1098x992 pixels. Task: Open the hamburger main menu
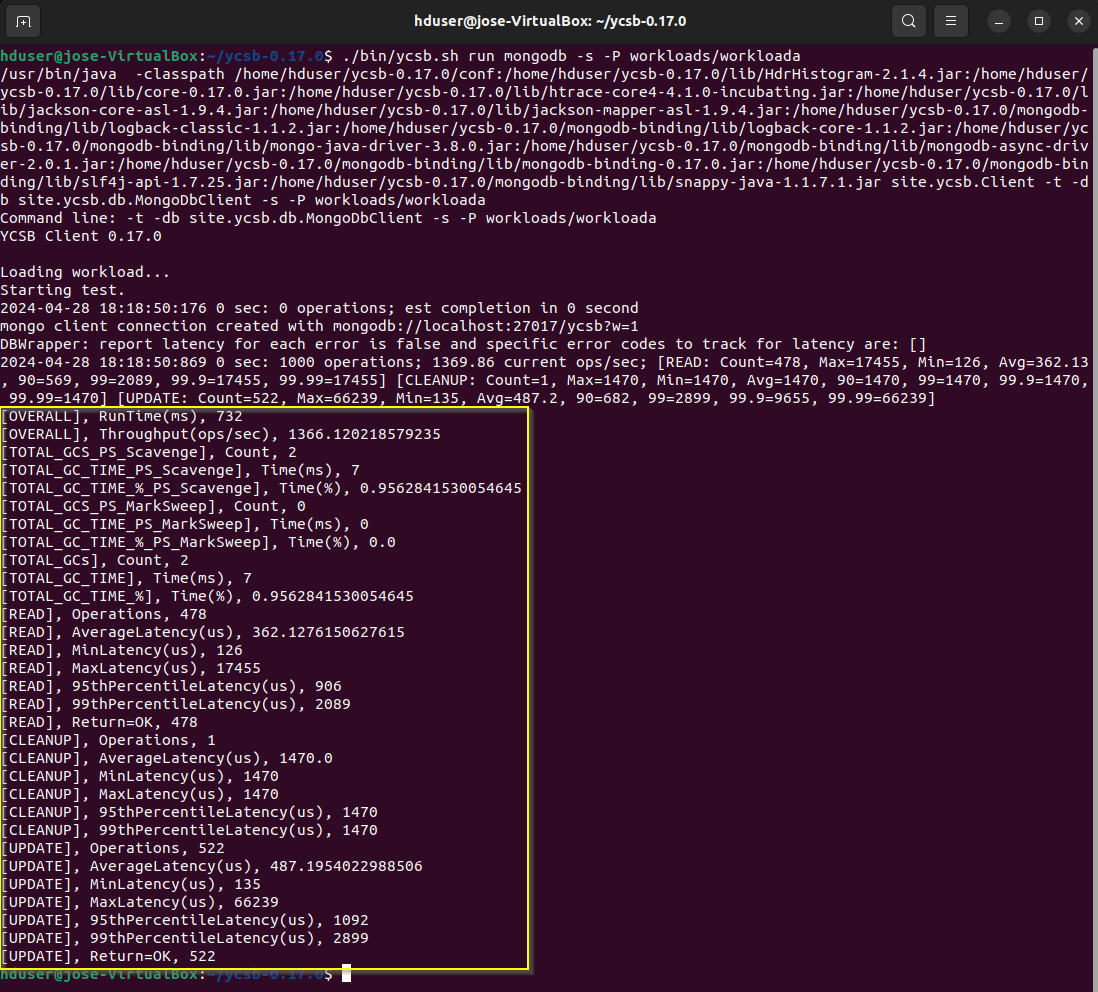pyautogui.click(x=951, y=21)
